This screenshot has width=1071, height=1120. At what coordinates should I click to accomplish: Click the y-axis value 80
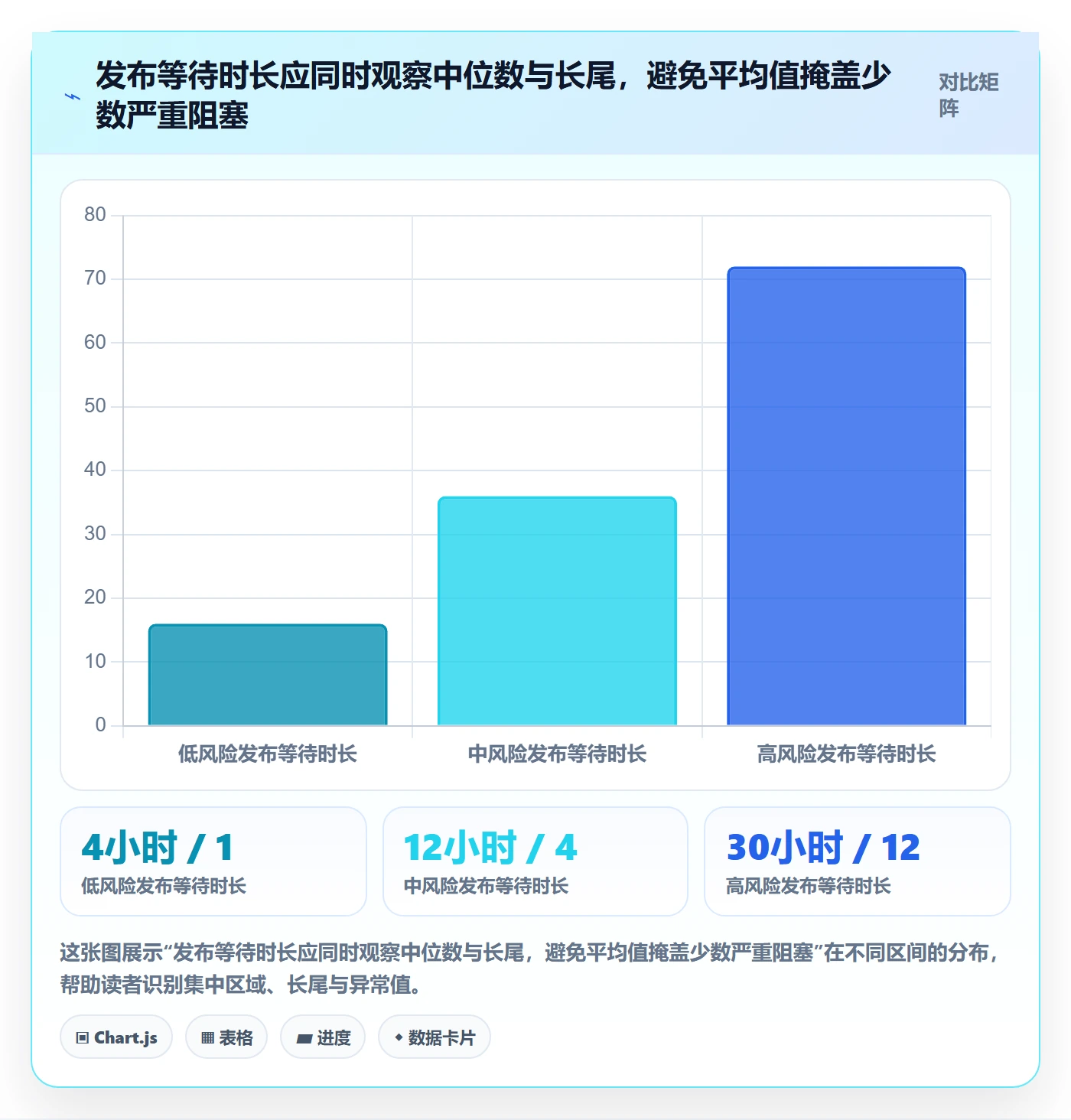pos(95,215)
